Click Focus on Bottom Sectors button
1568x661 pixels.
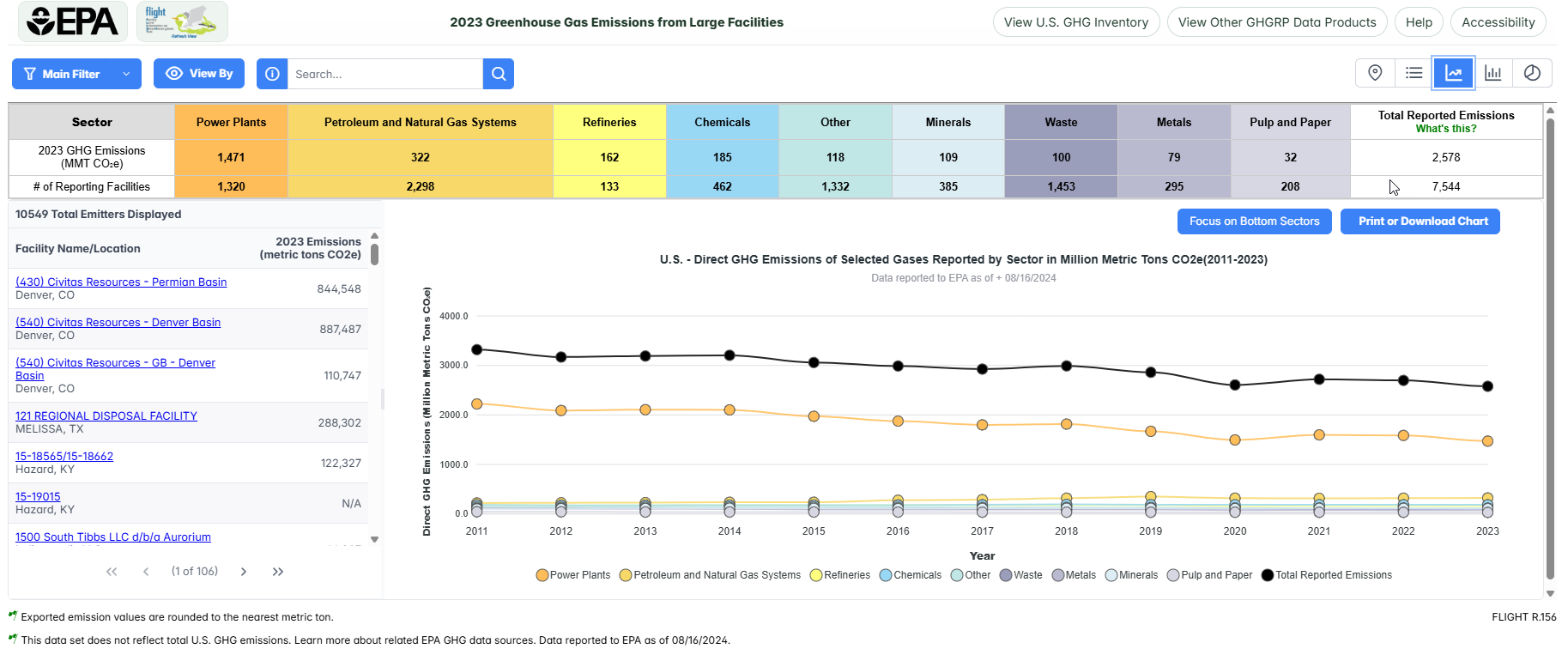click(x=1254, y=221)
